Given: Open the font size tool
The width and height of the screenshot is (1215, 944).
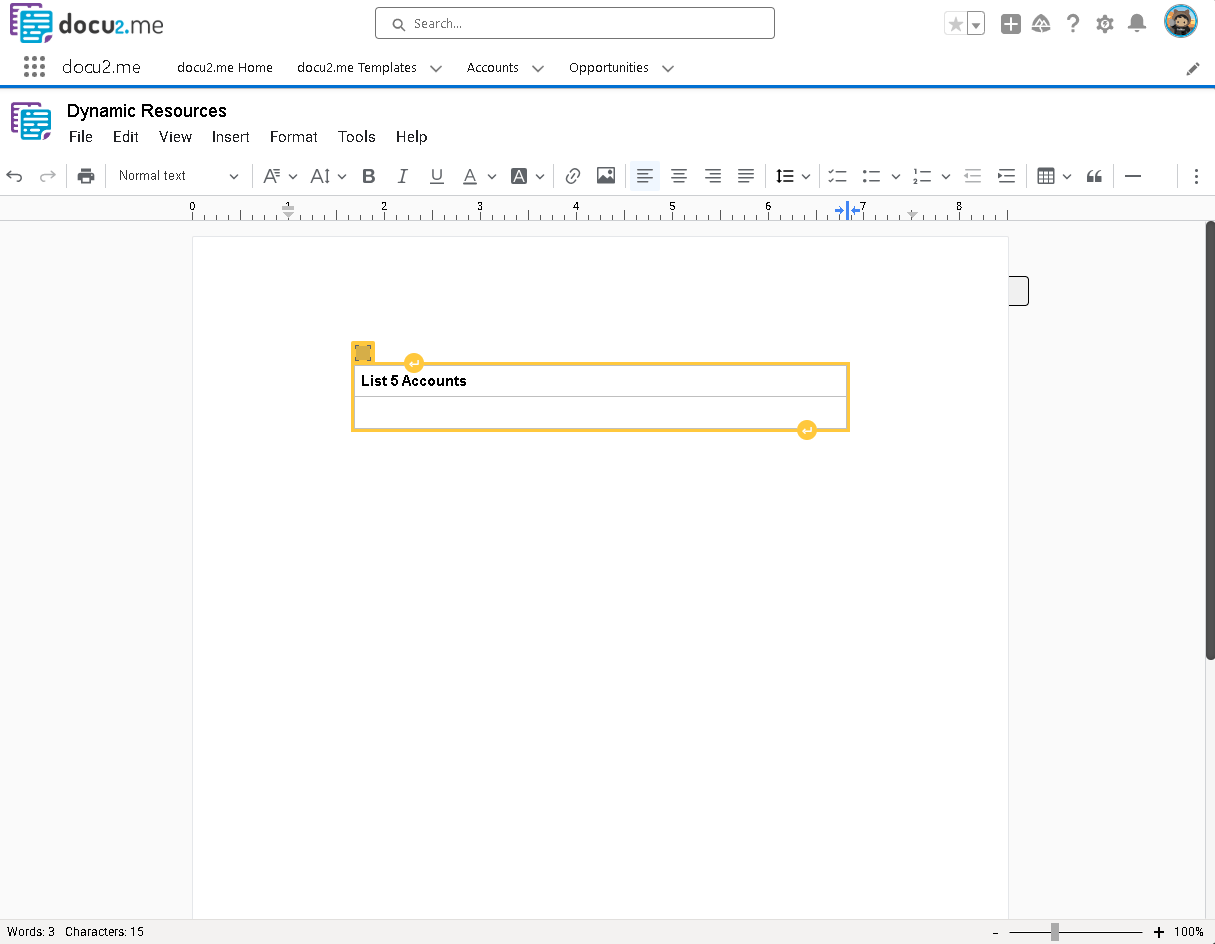Looking at the screenshot, I should (320, 176).
